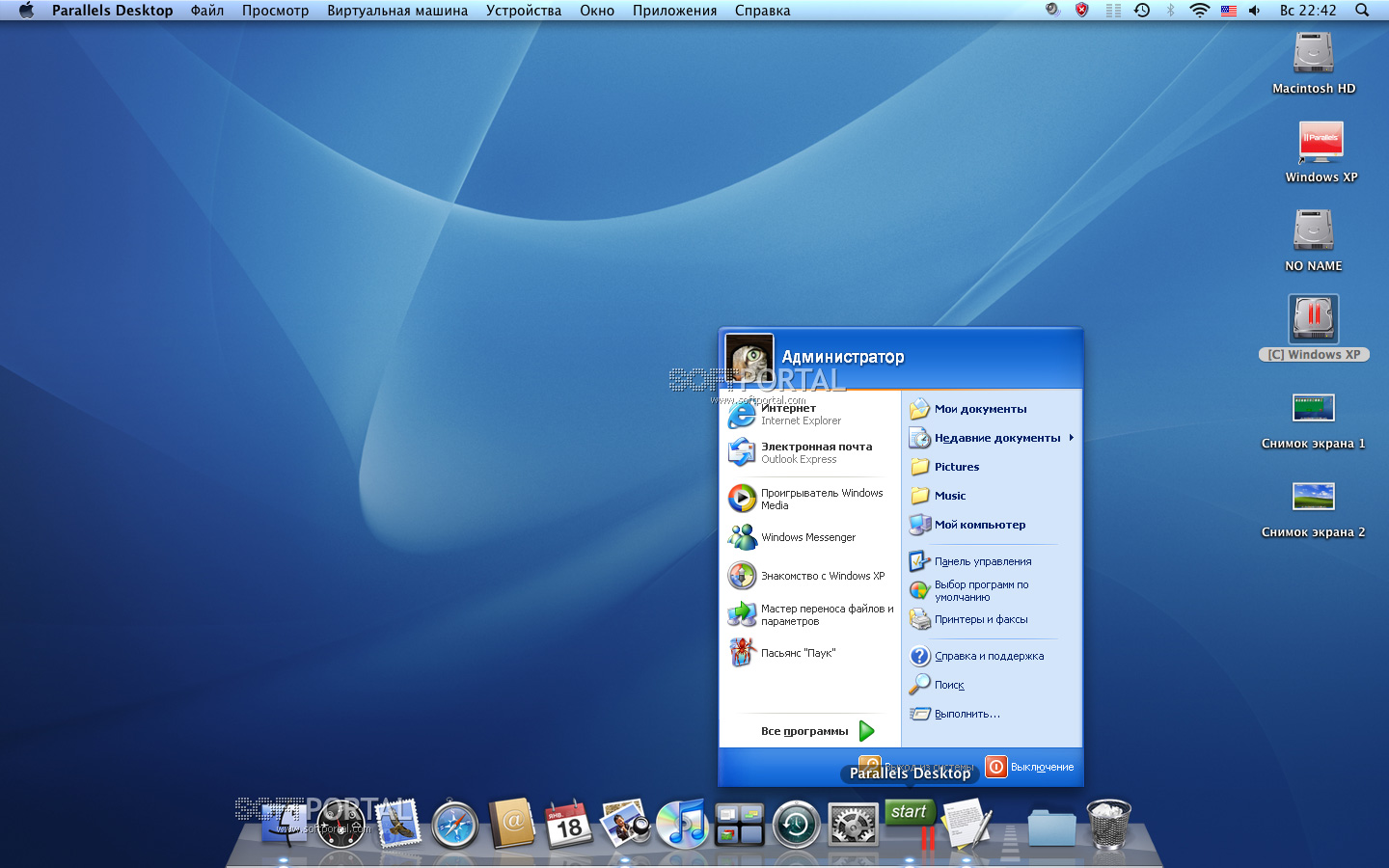Screen dimensions: 1389x868
Task: Open the Окно menu
Action: [x=597, y=11]
